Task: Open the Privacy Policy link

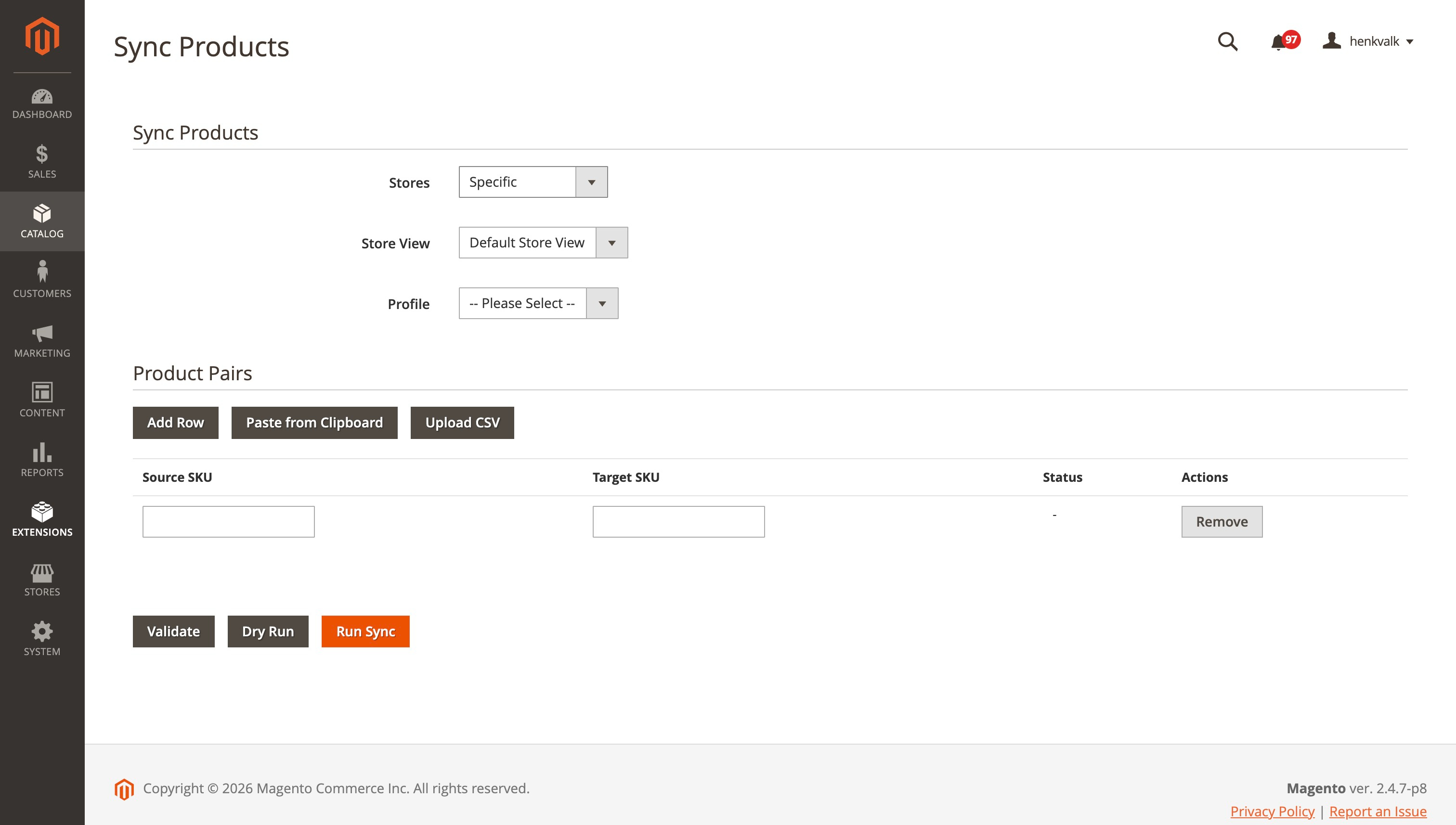Action: pyautogui.click(x=1273, y=812)
